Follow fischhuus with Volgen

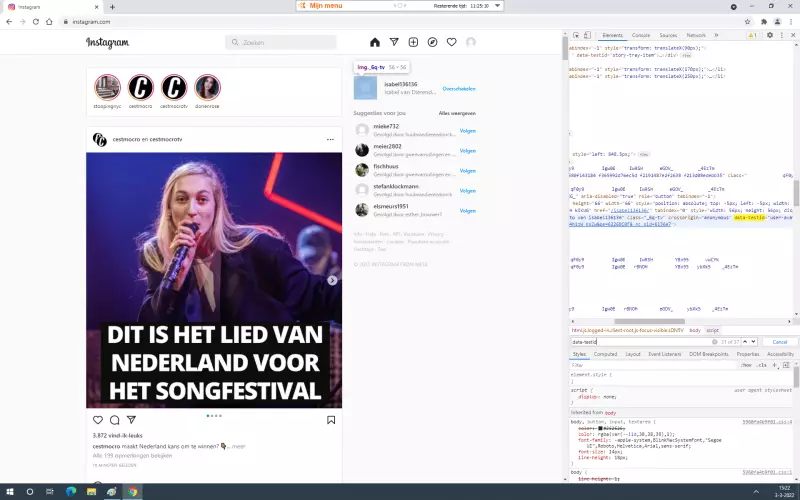point(468,171)
